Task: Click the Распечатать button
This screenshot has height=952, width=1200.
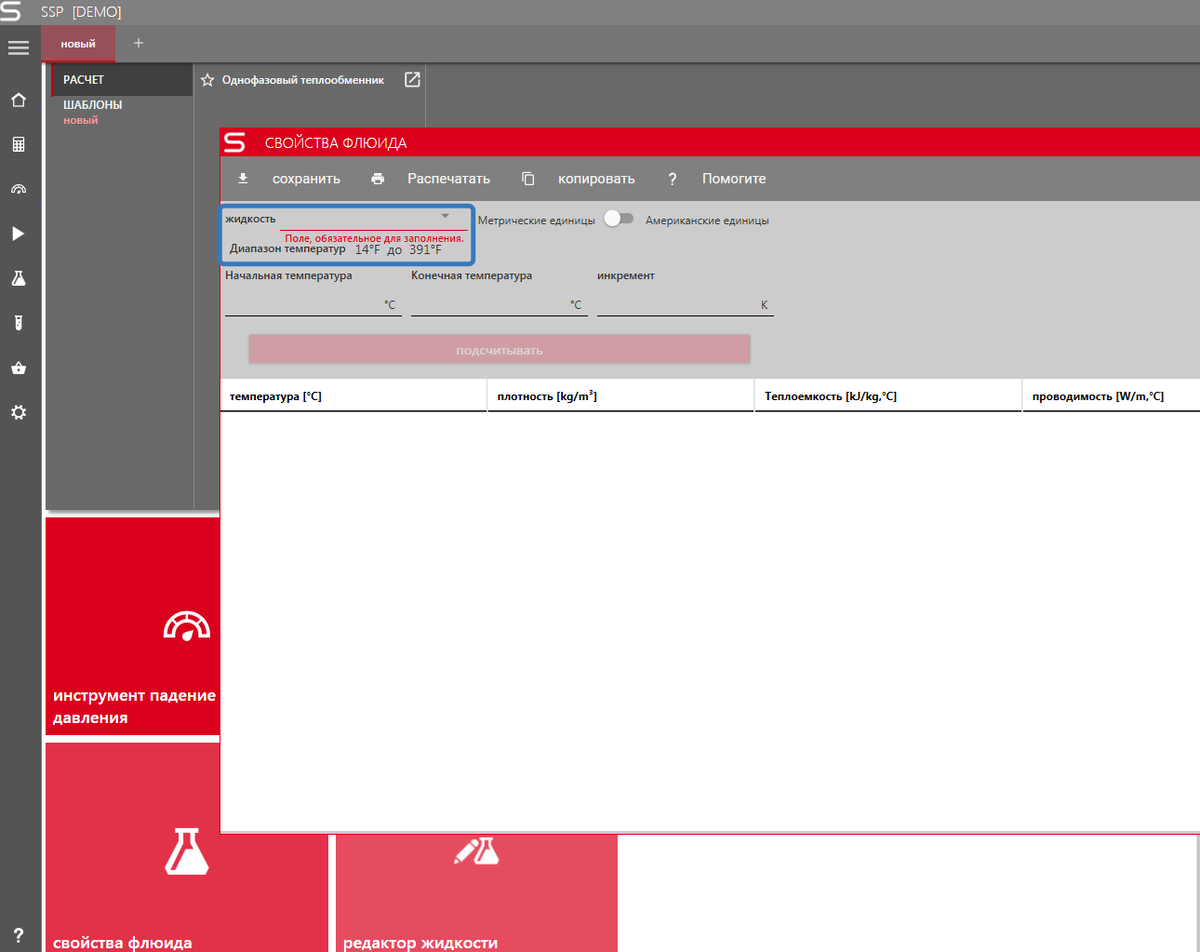Action: tap(448, 179)
